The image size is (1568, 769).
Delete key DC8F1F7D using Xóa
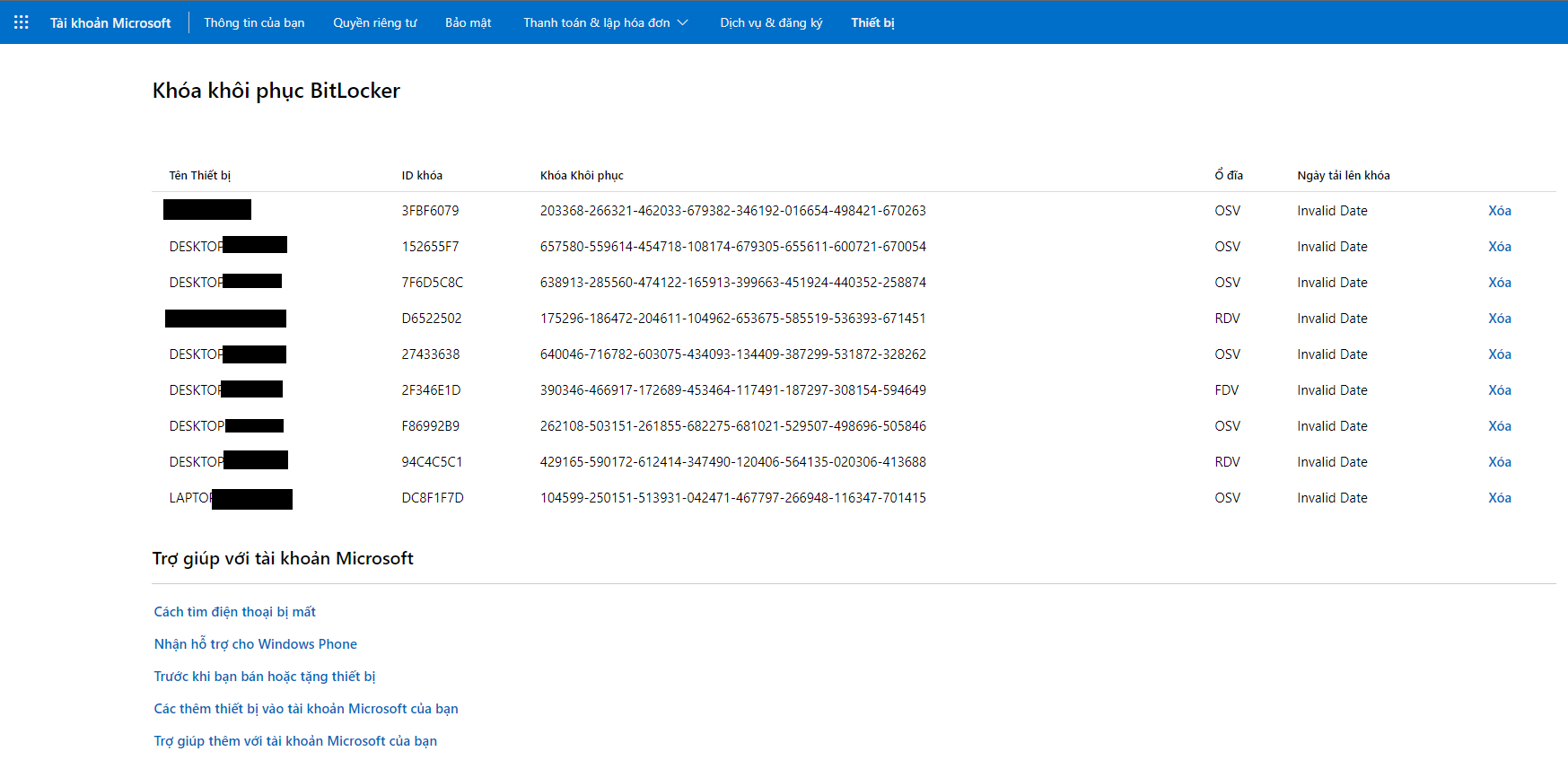coord(1500,498)
